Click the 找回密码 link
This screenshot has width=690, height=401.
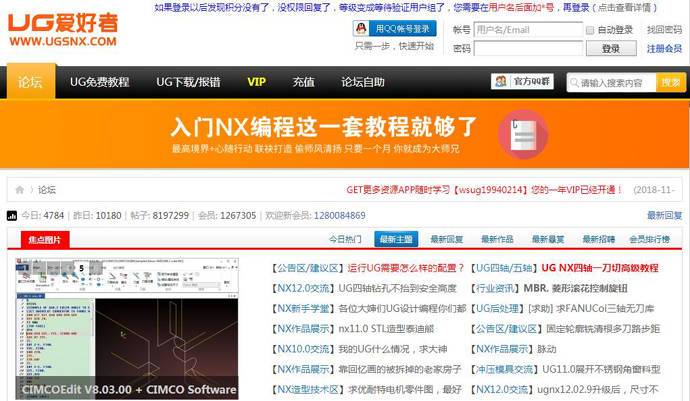click(x=665, y=30)
